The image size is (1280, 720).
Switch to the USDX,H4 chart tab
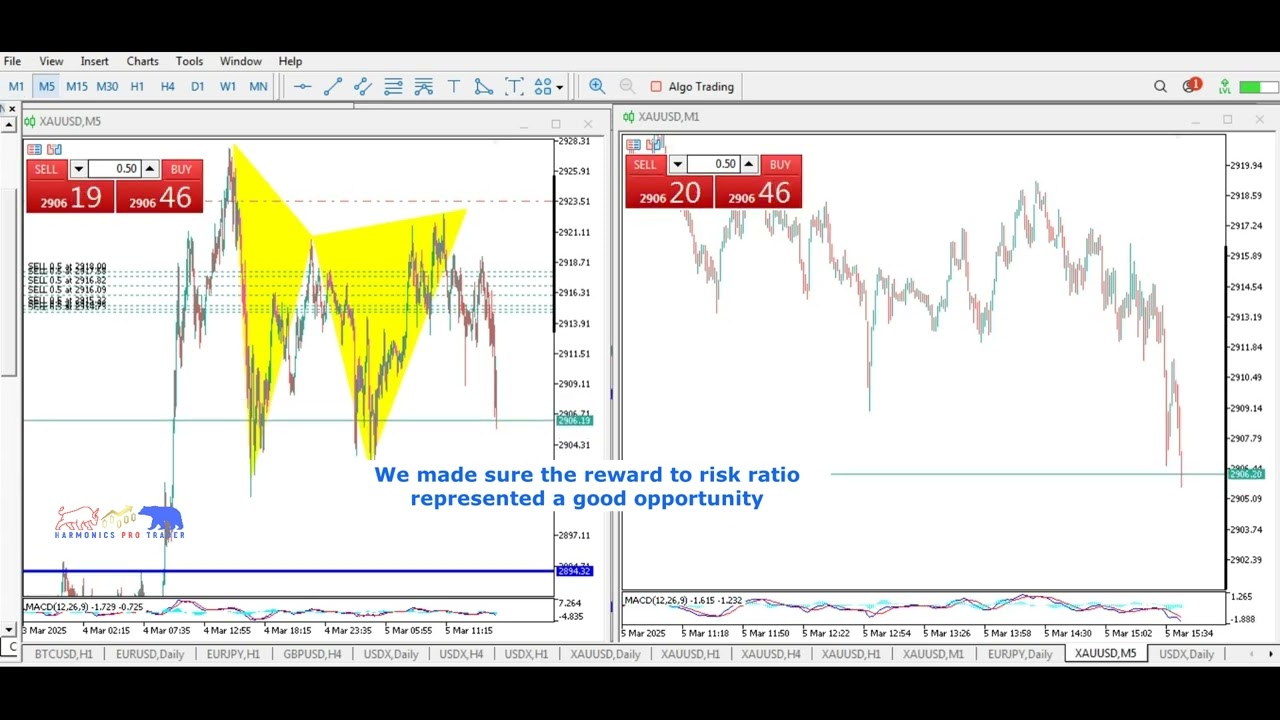pos(461,654)
